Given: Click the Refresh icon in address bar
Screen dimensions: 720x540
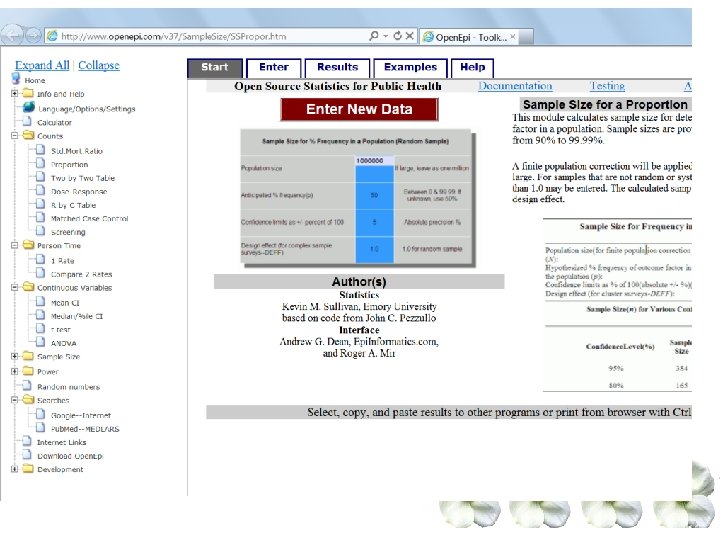Looking at the screenshot, I should pyautogui.click(x=398, y=36).
